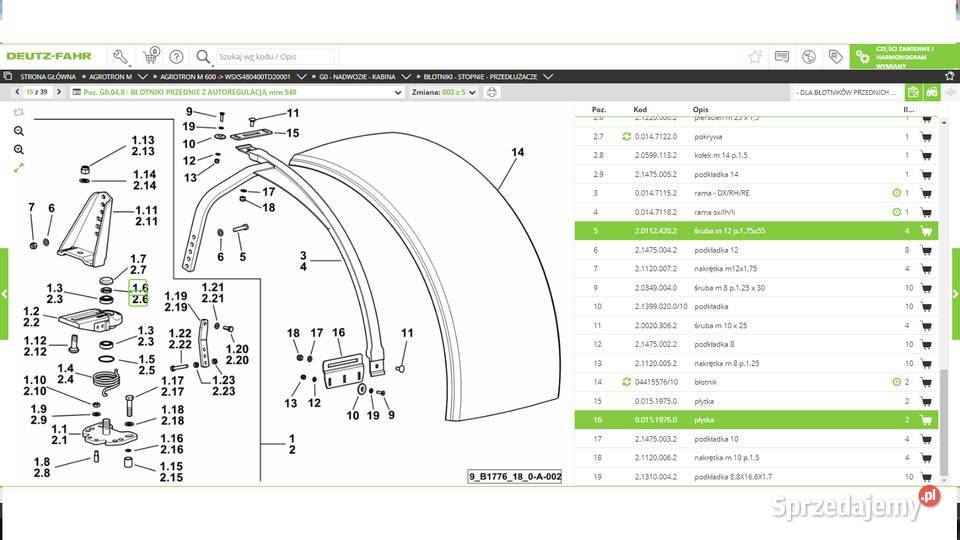Expand AGROTRON M 600 breadcrumb dropdown
This screenshot has width=960, height=540.
click(x=301, y=77)
